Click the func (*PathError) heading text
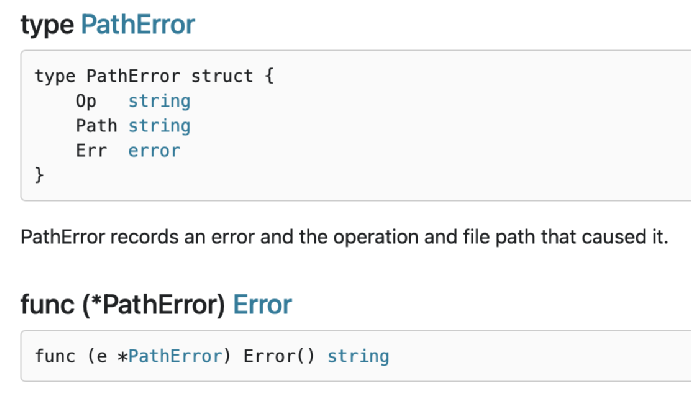Image resolution: width=691 pixels, height=393 pixels. (x=123, y=304)
